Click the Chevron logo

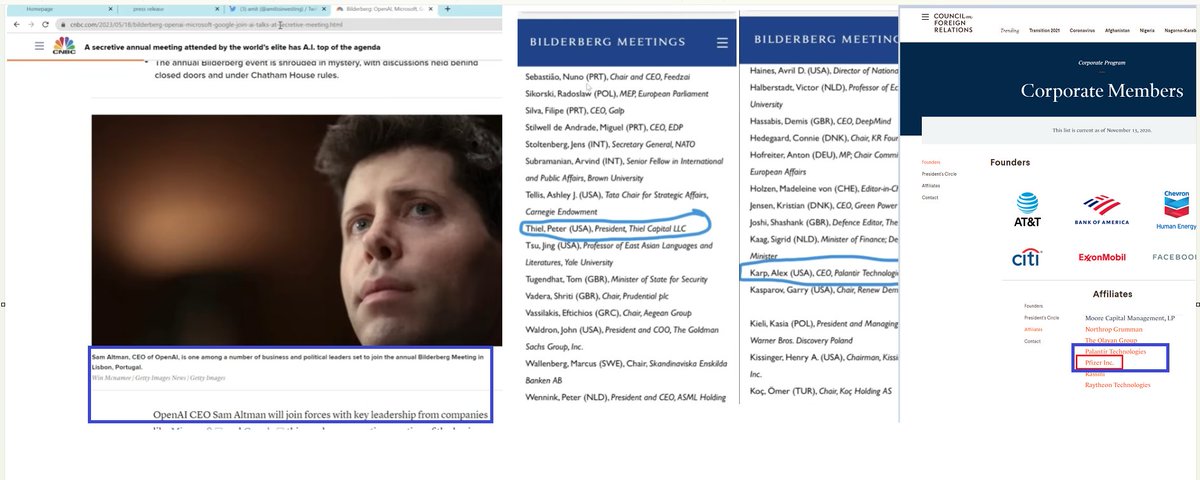click(x=1176, y=209)
